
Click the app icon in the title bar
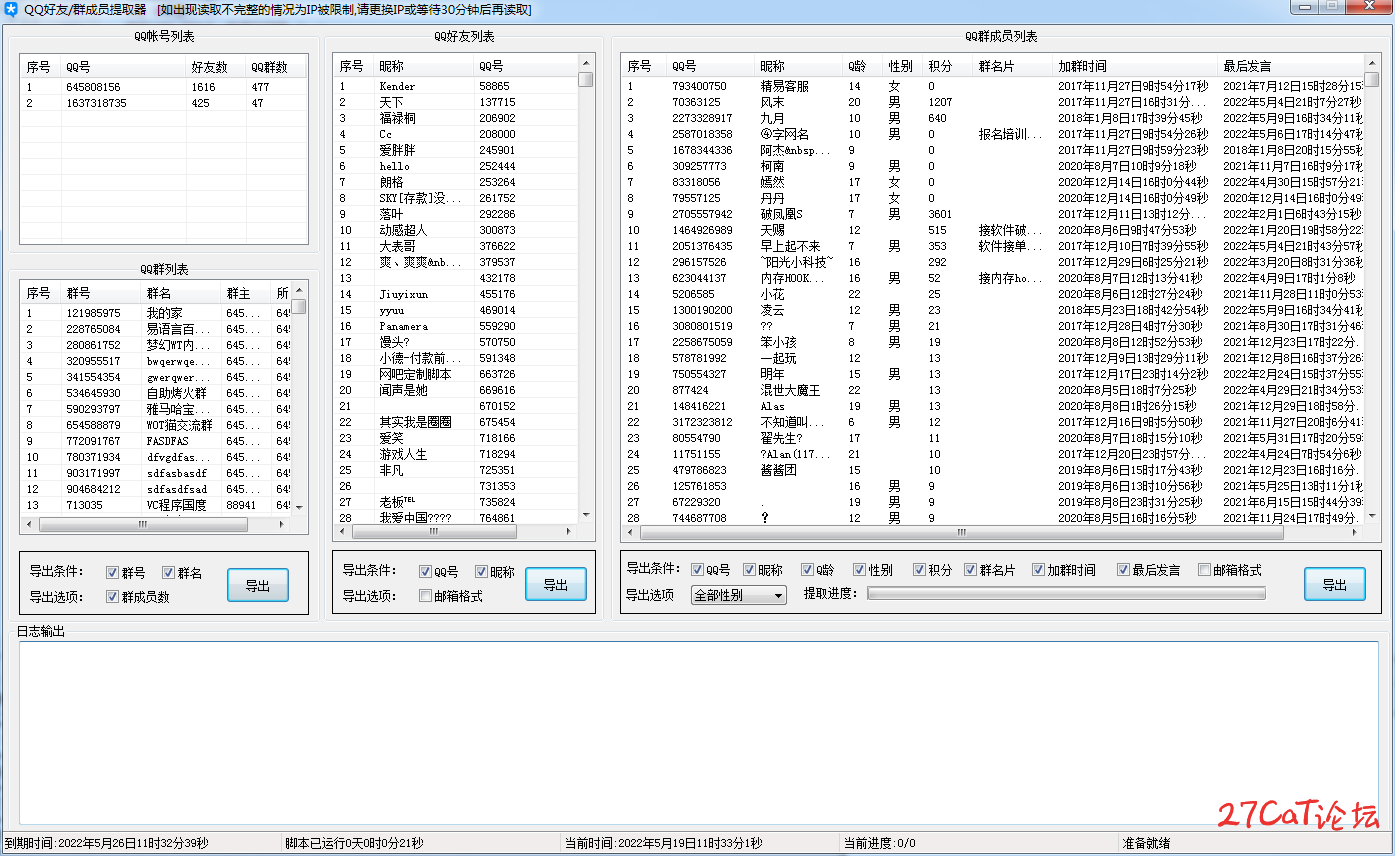11,9
